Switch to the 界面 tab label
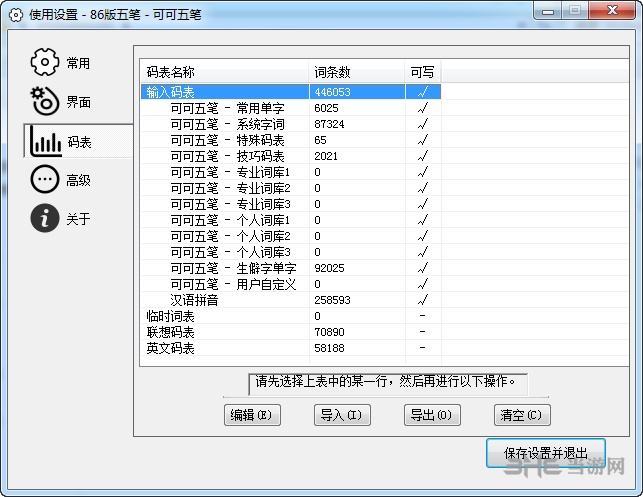 [x=78, y=102]
